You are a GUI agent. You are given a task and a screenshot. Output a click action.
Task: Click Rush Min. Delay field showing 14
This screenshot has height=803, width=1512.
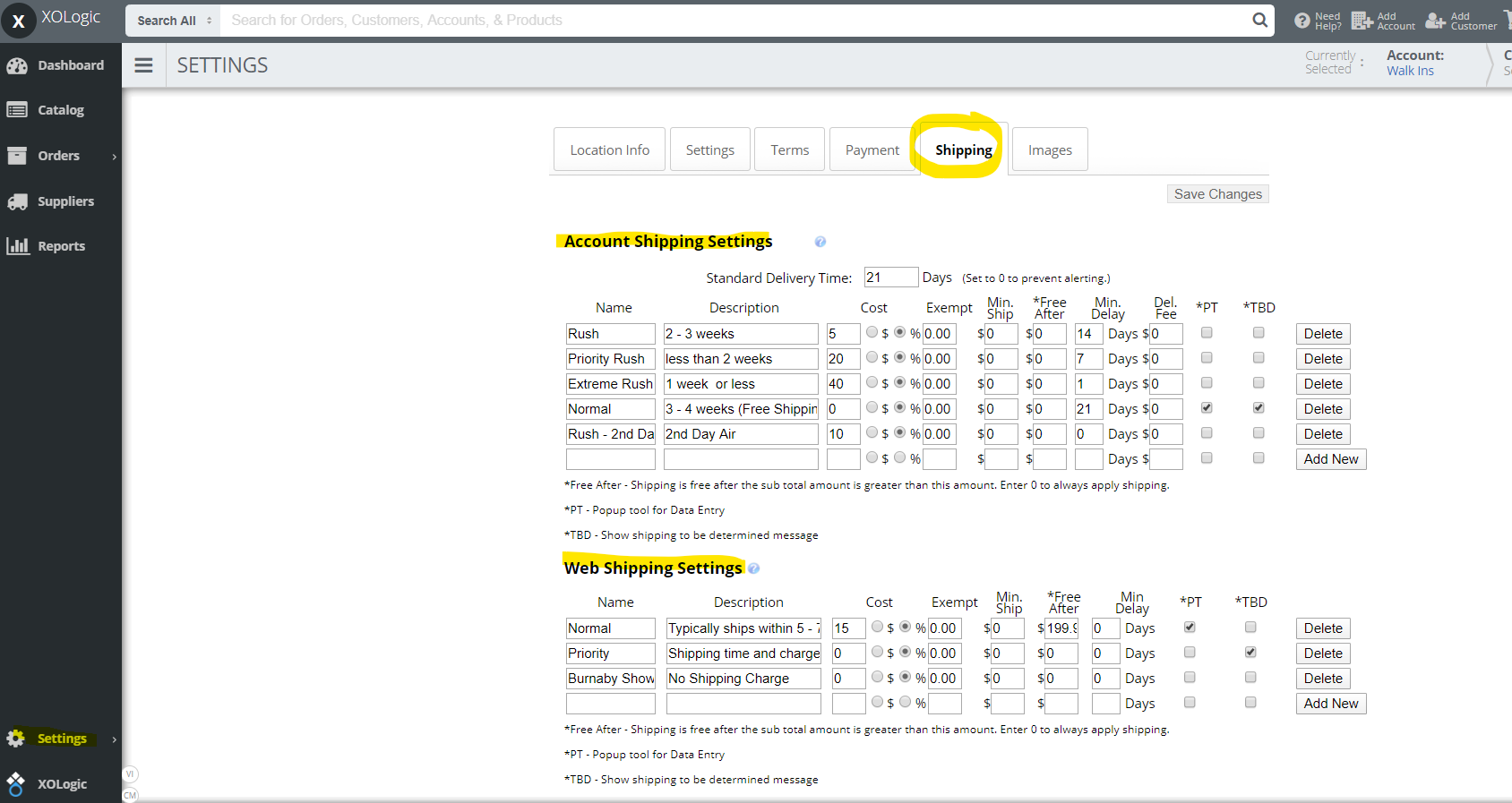(x=1088, y=334)
